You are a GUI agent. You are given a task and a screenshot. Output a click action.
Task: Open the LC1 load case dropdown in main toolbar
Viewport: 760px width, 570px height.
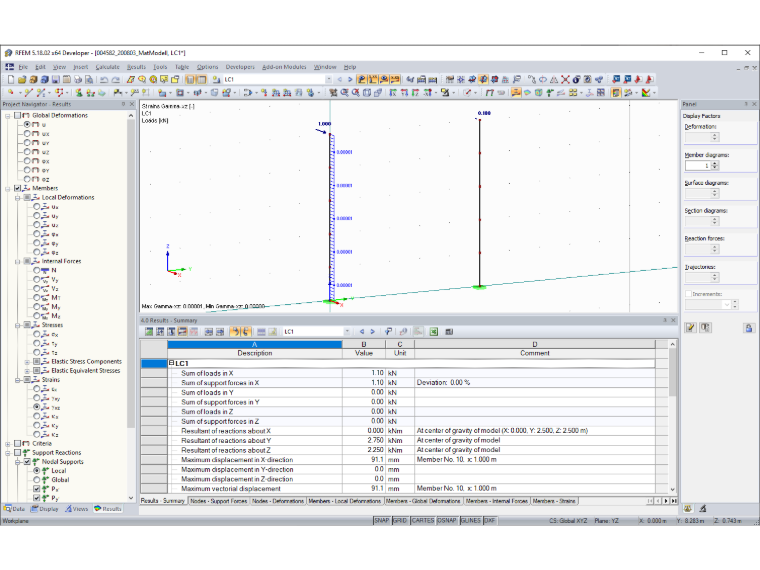[329, 79]
